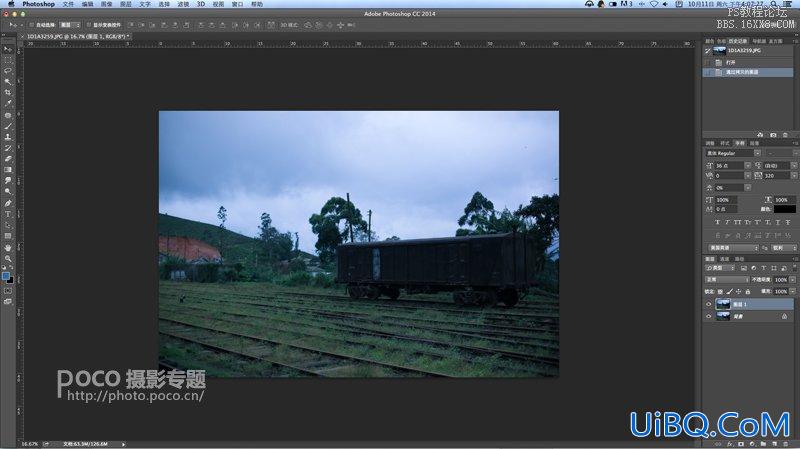Select the Pen tool

point(8,203)
